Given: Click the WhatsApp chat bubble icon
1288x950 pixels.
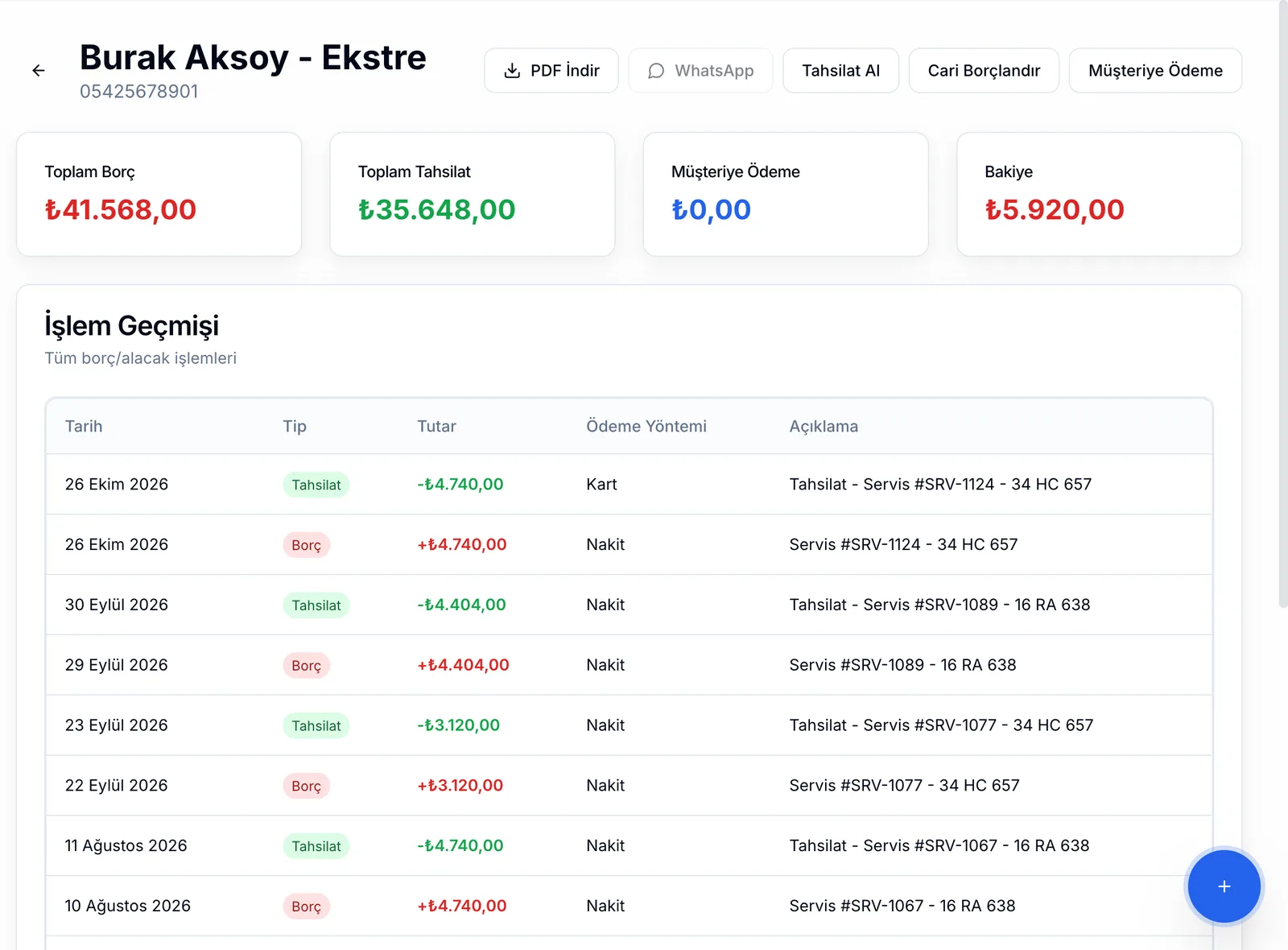Looking at the screenshot, I should point(656,71).
